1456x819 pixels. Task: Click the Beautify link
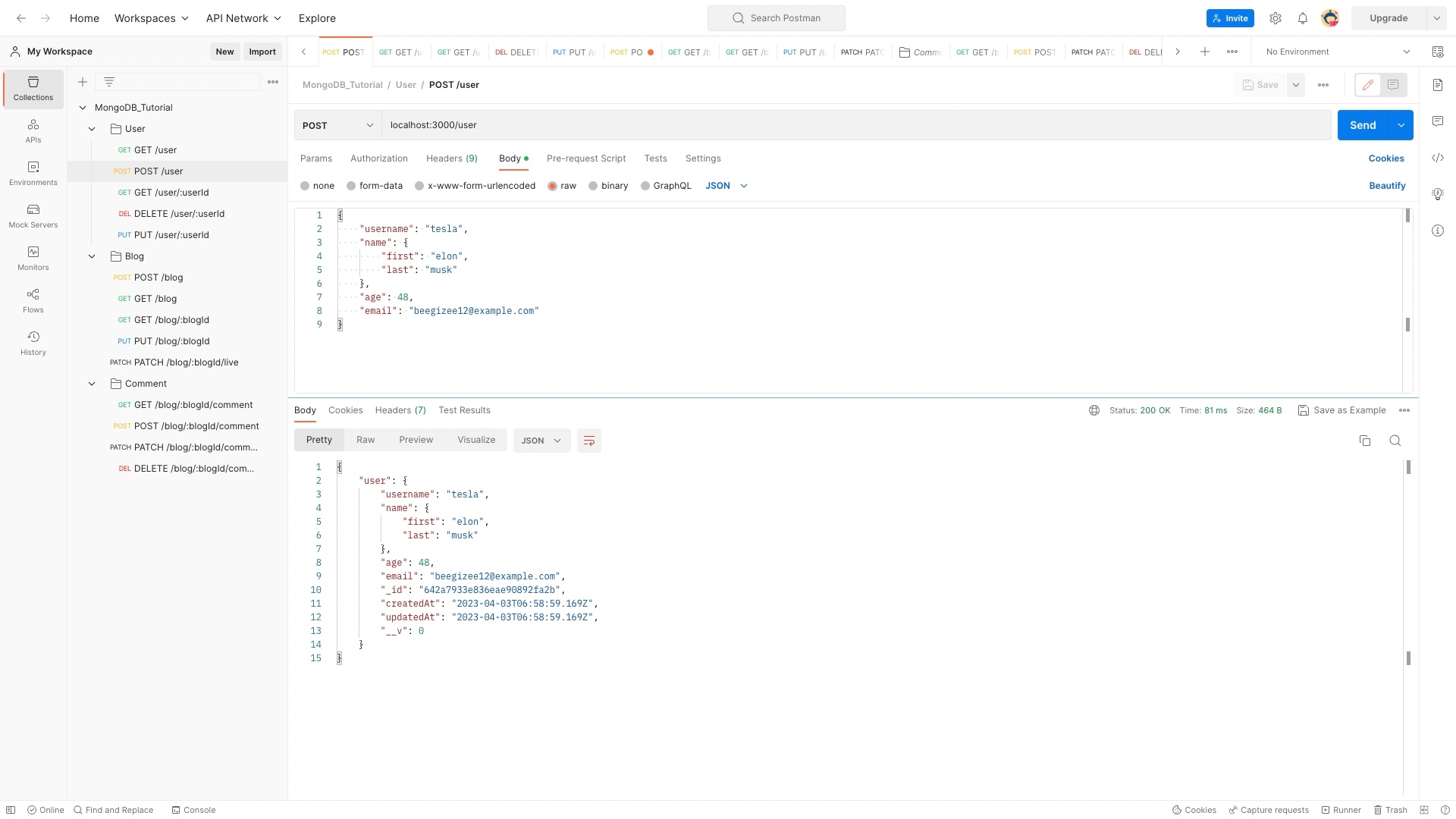1387,186
